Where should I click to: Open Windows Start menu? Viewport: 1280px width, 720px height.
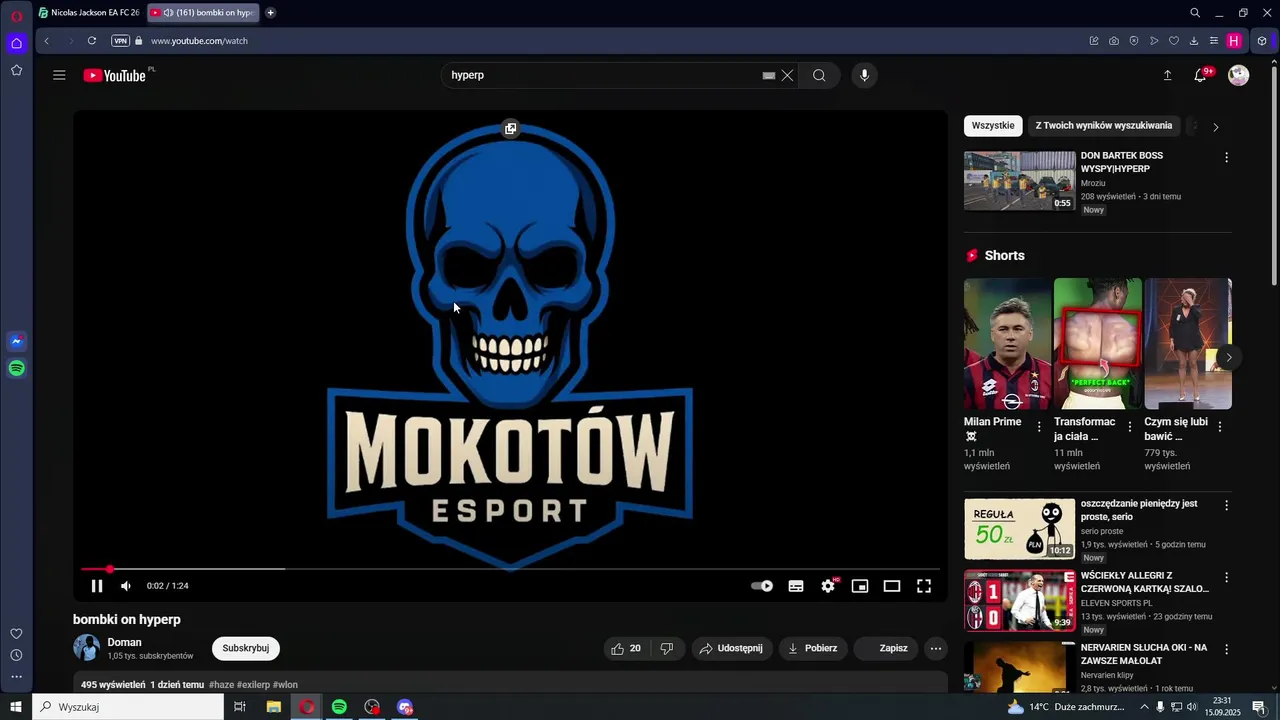click(x=16, y=707)
